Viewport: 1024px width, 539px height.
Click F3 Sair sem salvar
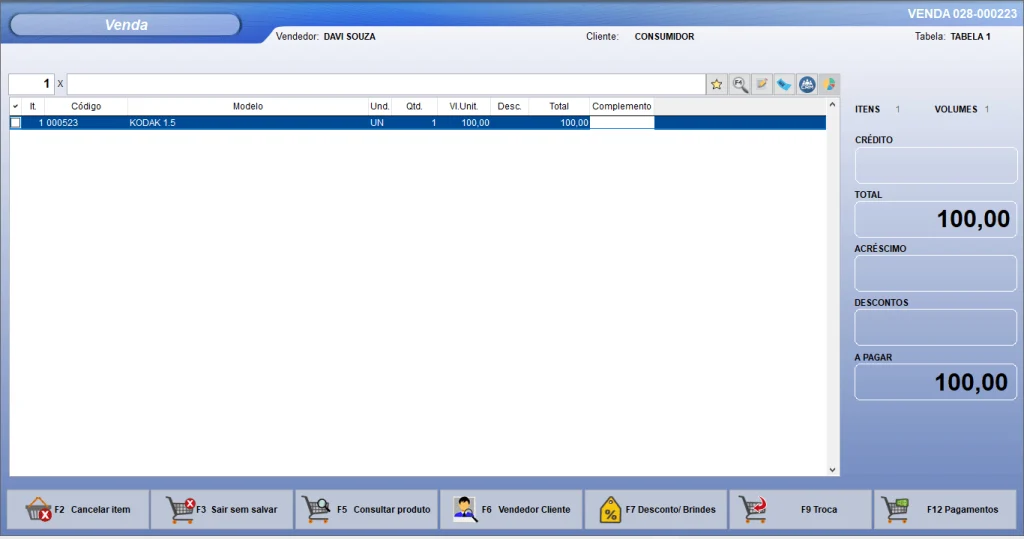(222, 509)
